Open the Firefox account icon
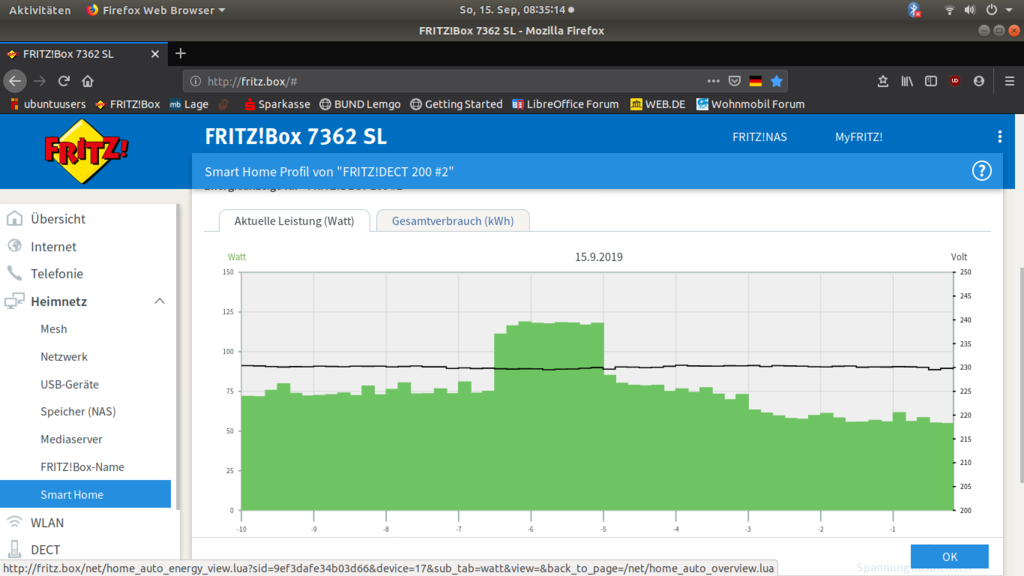 [979, 81]
